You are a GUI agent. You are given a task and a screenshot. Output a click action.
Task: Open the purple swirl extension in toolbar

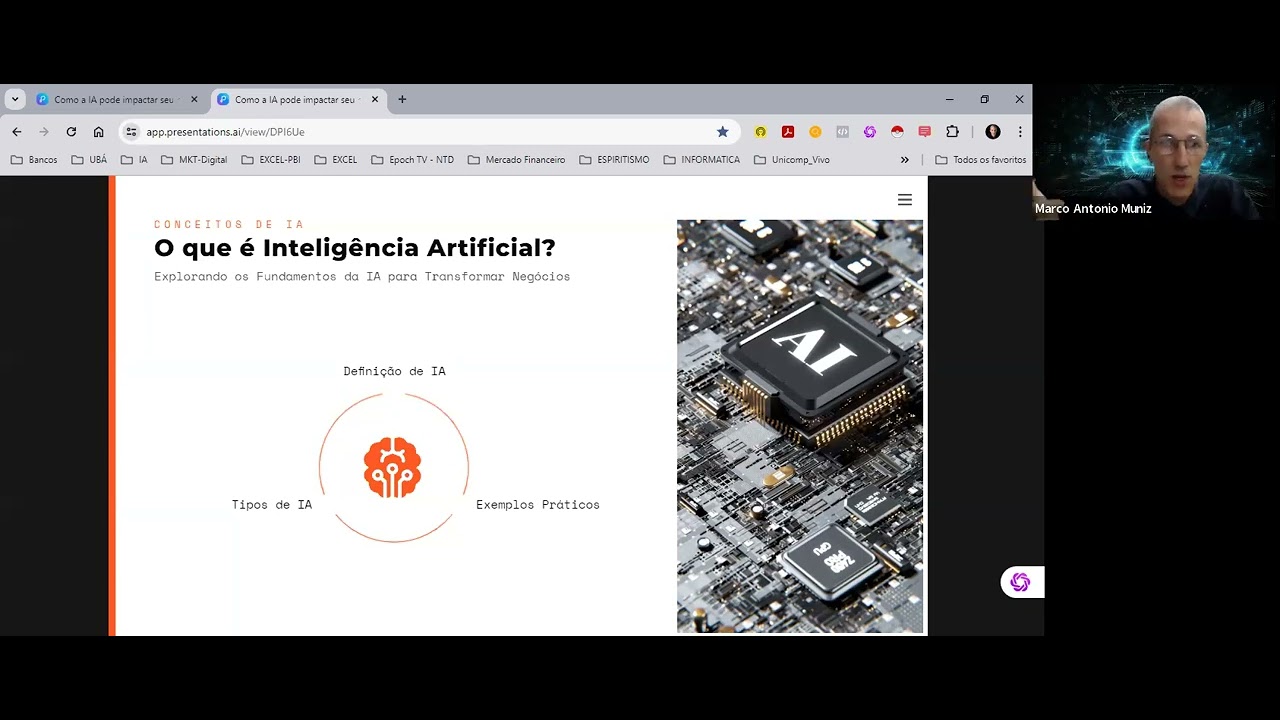pos(869,132)
